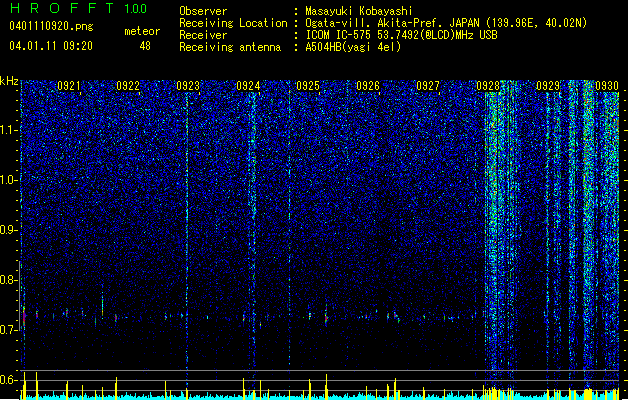The image size is (629, 400).
Task: Click the 1.0 kHz axis label
Action: click(9, 180)
